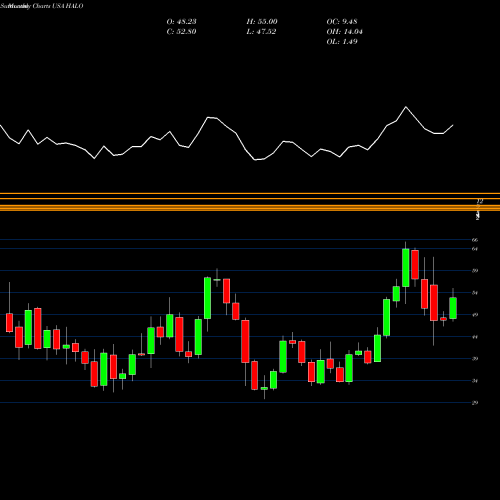500x500 pixels.
Task: Click the 54 price axis label
Action: pos(475,293)
